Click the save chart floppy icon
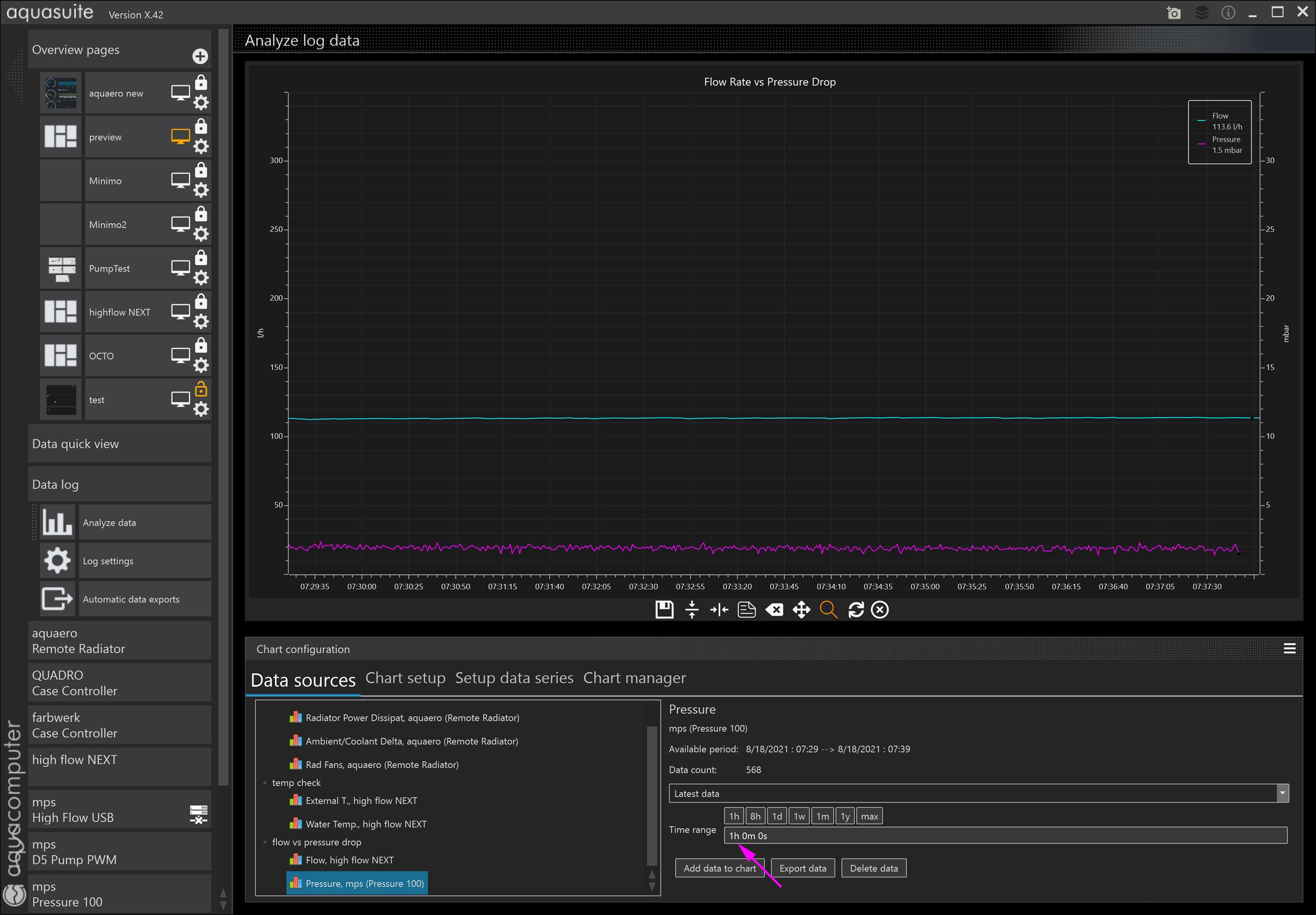The image size is (1316, 915). [x=665, y=609]
